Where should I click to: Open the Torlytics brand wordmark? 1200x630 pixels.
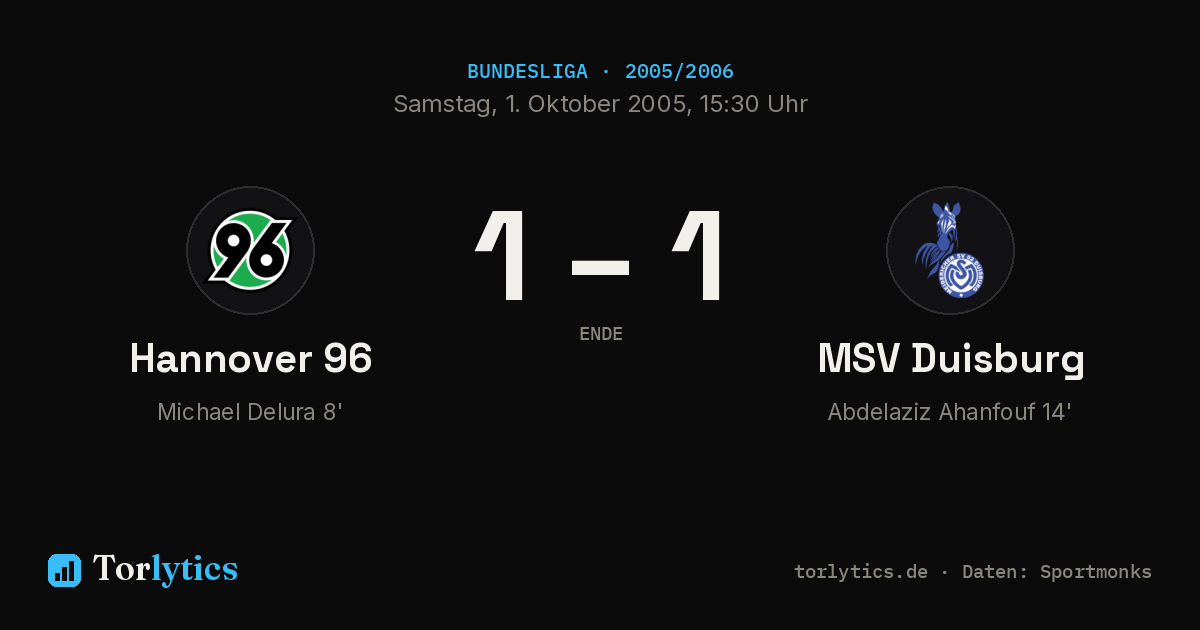[165, 569]
